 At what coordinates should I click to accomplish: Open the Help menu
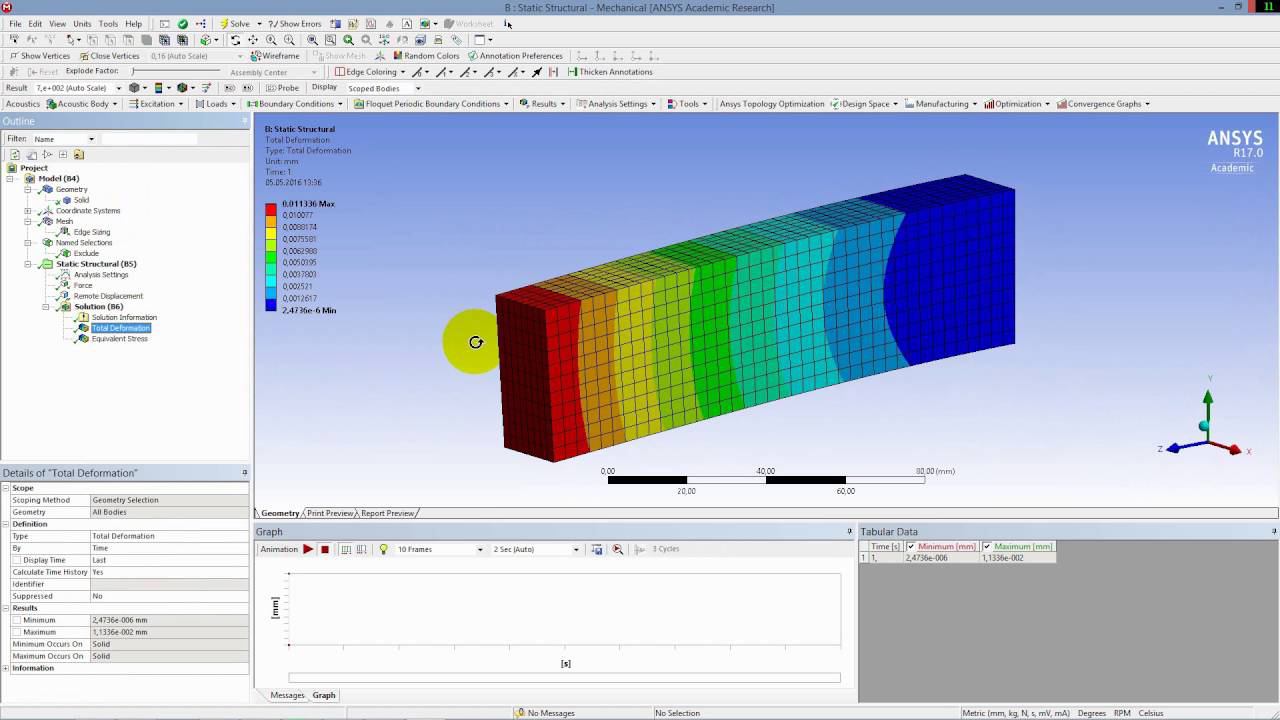coord(133,23)
